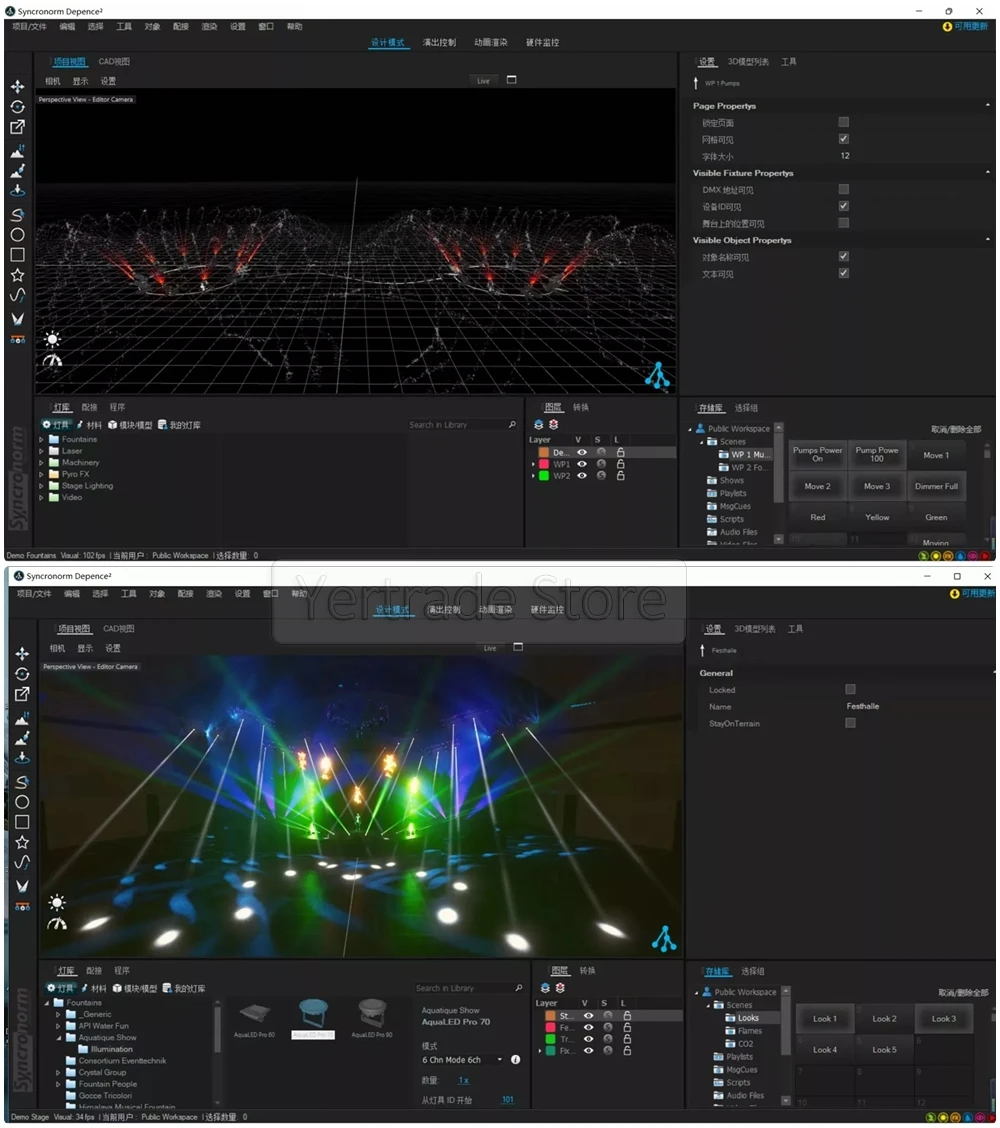Enable the 锁定页面 checkbox
Image resolution: width=1000 pixels, height=1128 pixels.
coord(844,122)
